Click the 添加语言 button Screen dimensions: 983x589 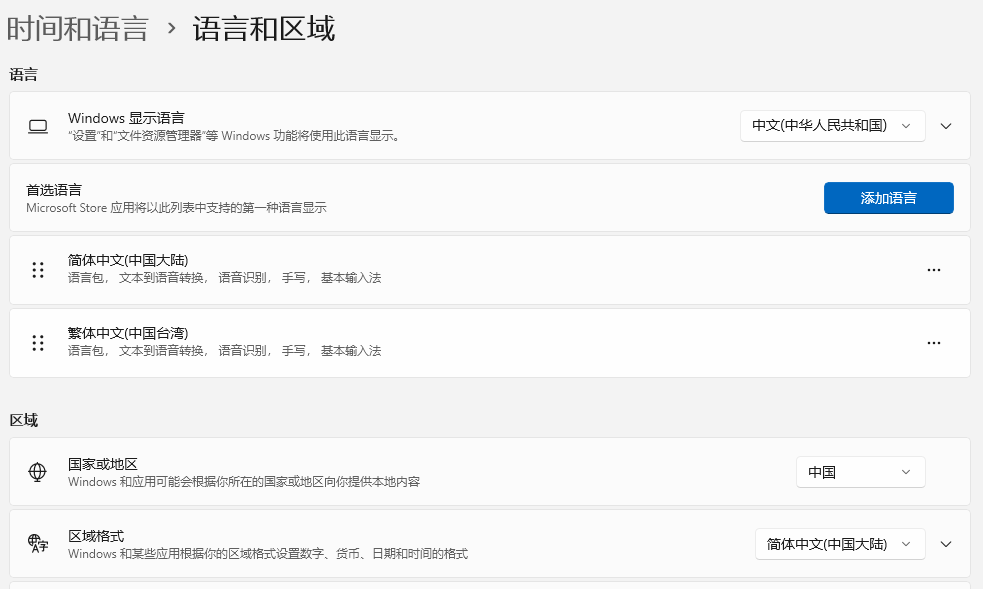tap(888, 198)
